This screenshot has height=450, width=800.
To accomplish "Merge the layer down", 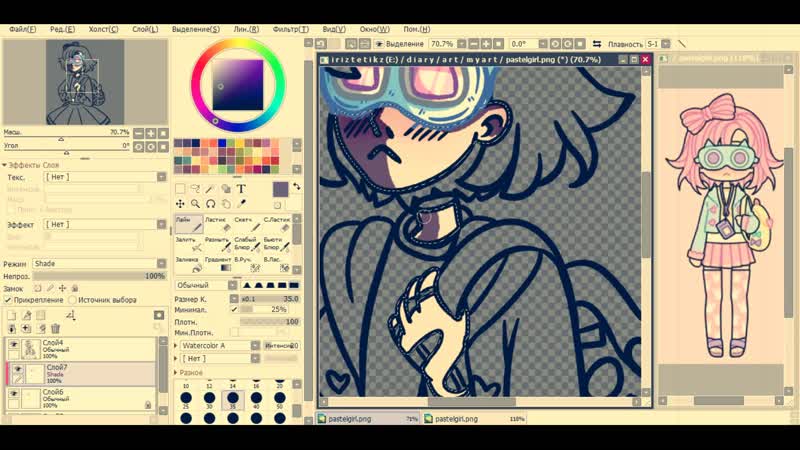I will [12, 329].
